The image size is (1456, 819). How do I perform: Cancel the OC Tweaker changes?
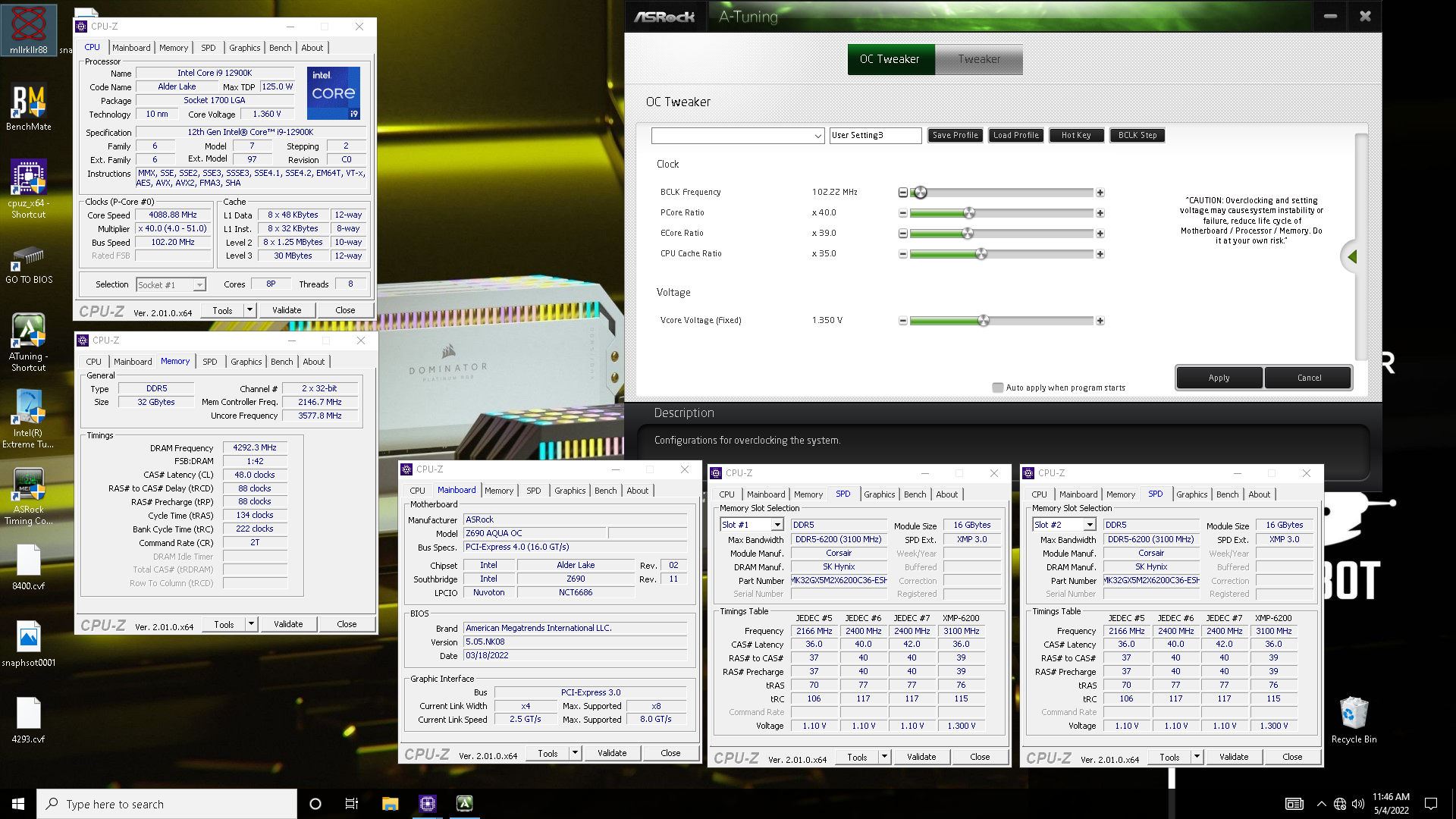click(x=1309, y=378)
